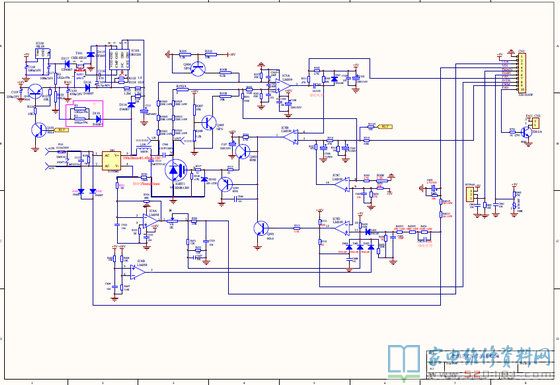This screenshot has width=560, height=385.
Task: Click the yellow net label right of center
Action: click(385, 126)
